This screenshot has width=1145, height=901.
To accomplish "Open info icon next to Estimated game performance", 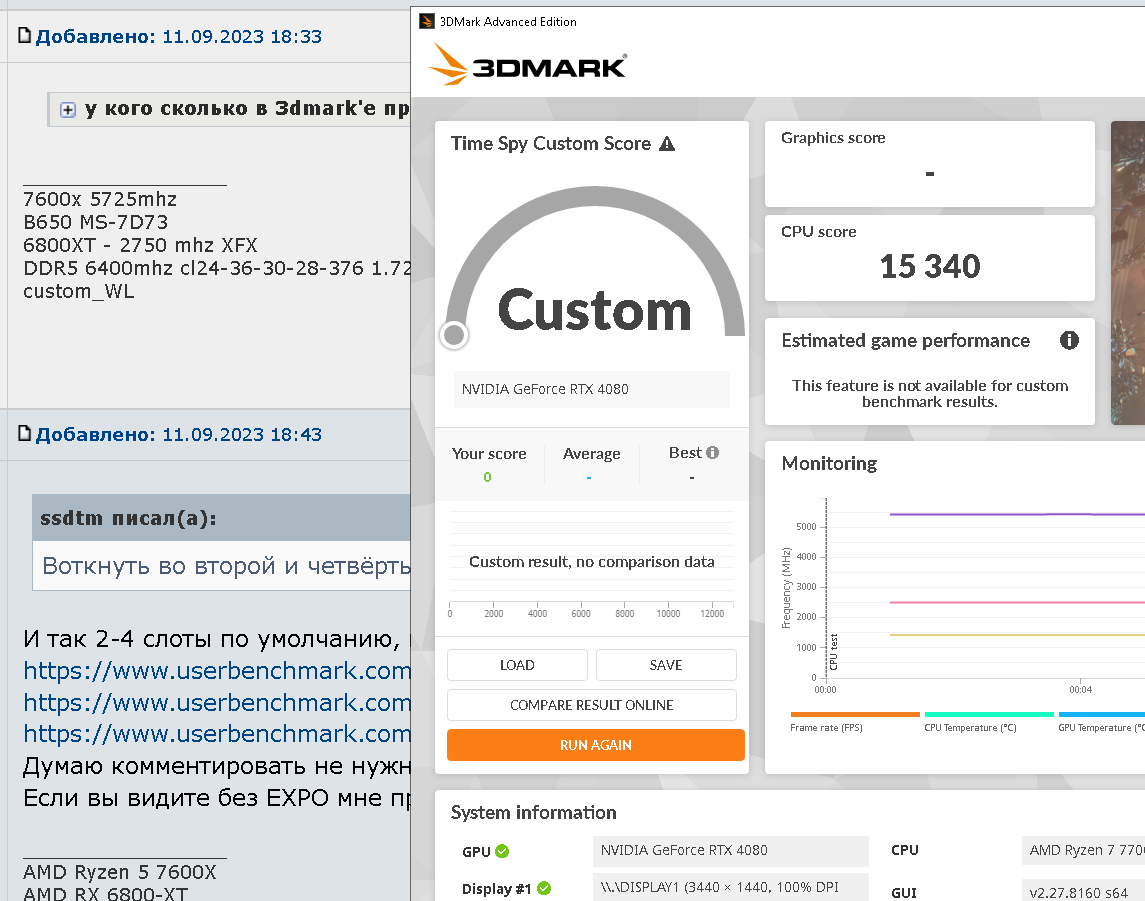I will (1069, 340).
